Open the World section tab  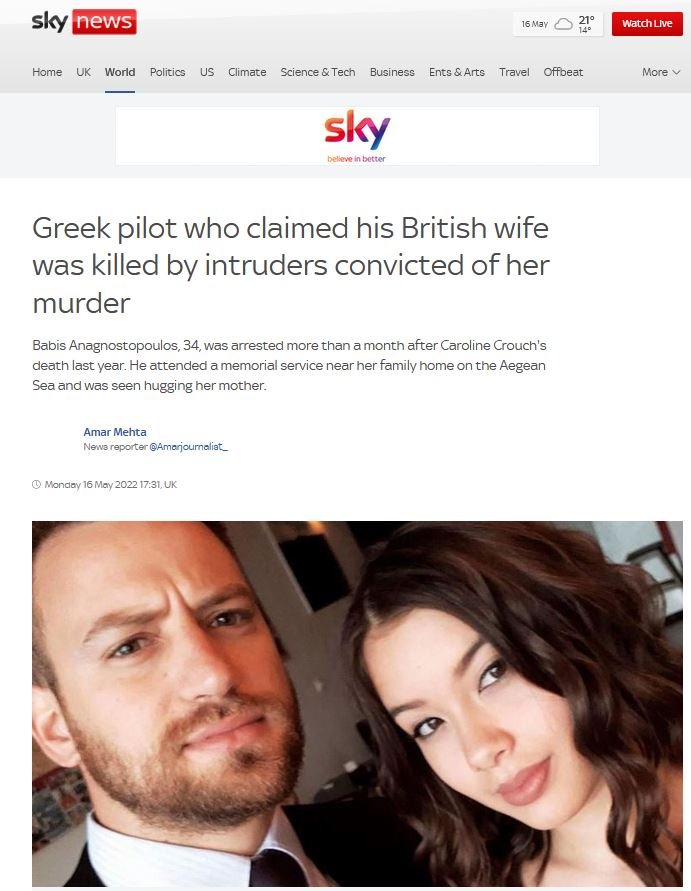tap(120, 72)
